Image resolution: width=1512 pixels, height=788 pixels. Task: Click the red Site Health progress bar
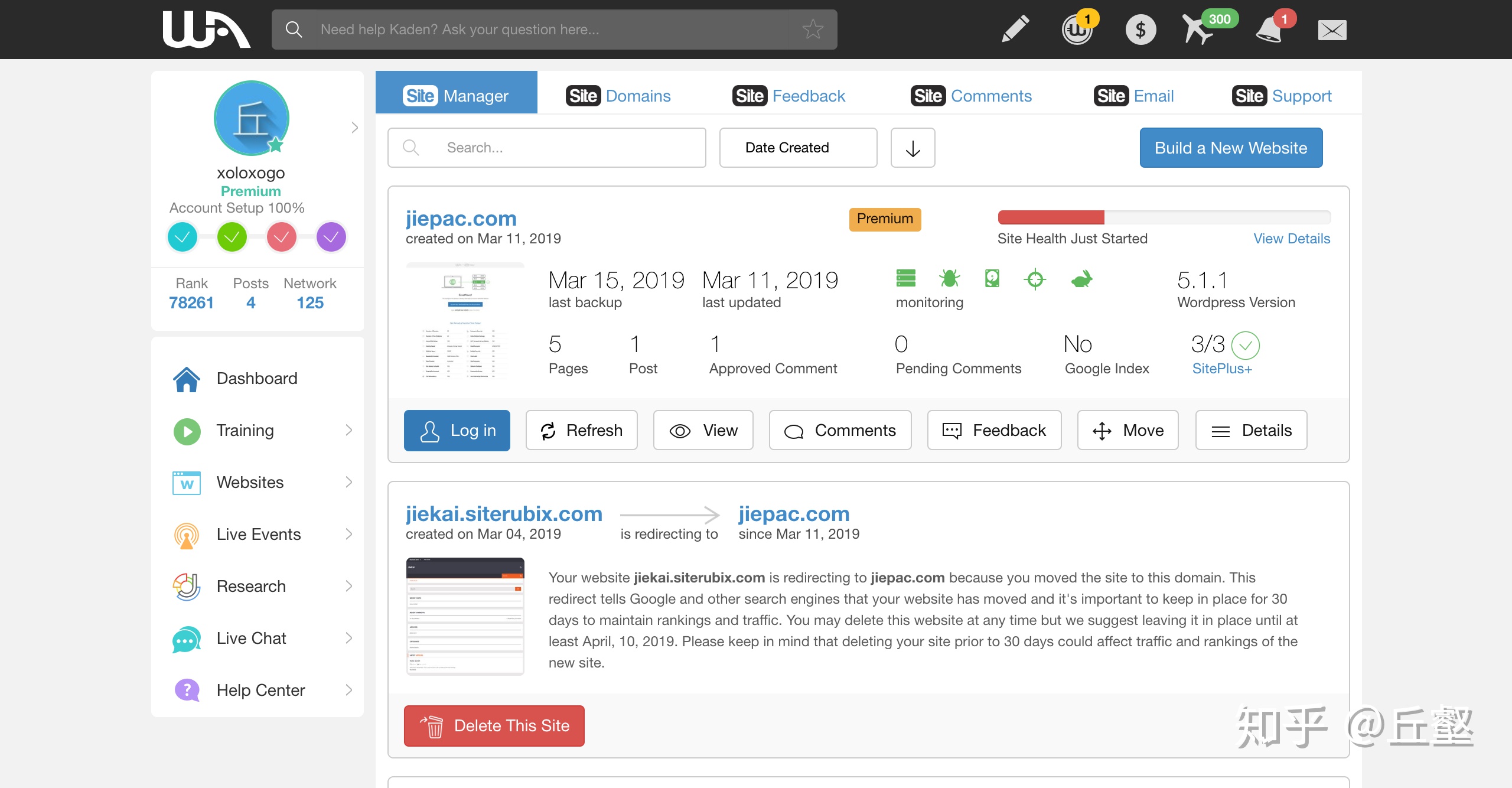click(1051, 217)
